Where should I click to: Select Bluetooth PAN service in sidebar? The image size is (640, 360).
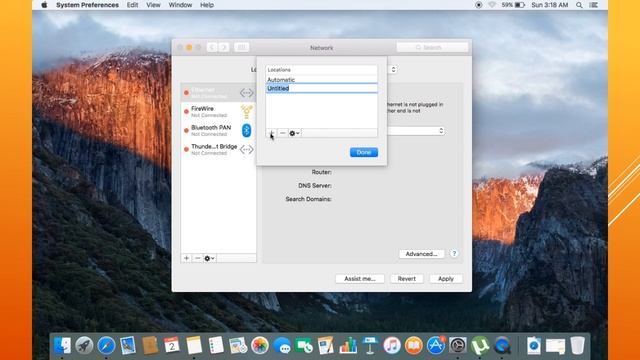pos(218,131)
